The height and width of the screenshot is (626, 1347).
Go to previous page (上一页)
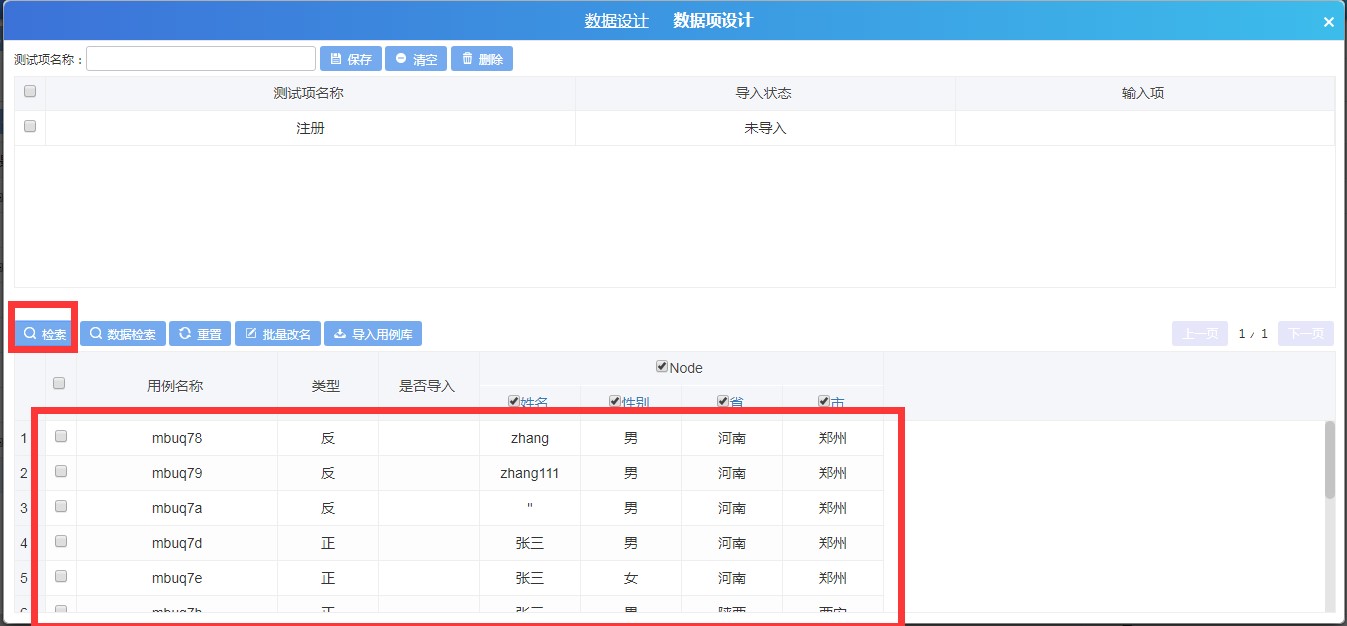[x=1199, y=334]
